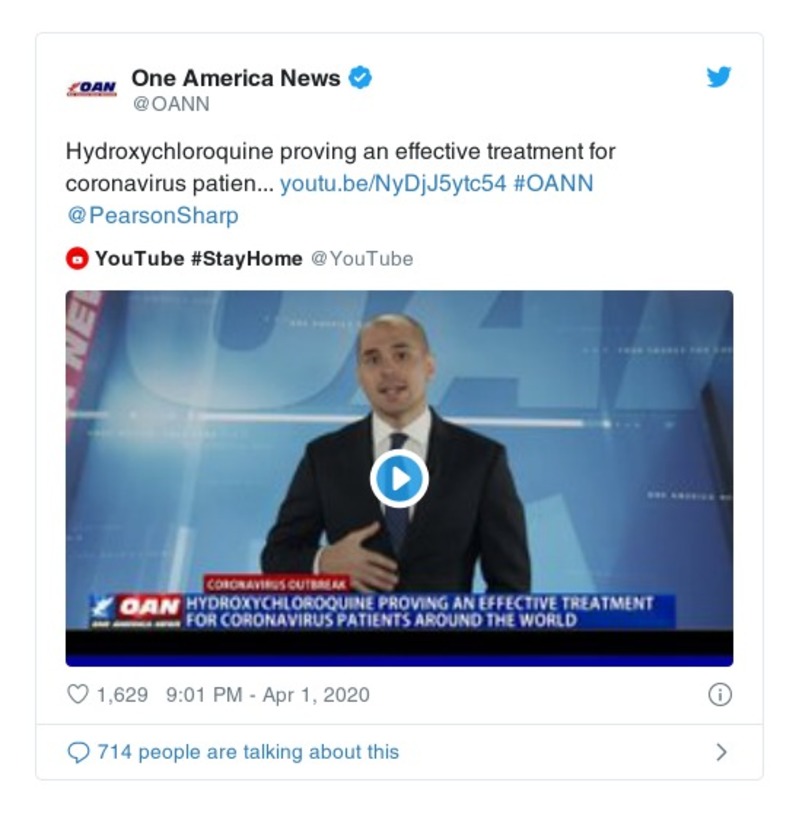Expand conversation with the right chevron
The image size is (799, 817).
point(721,752)
